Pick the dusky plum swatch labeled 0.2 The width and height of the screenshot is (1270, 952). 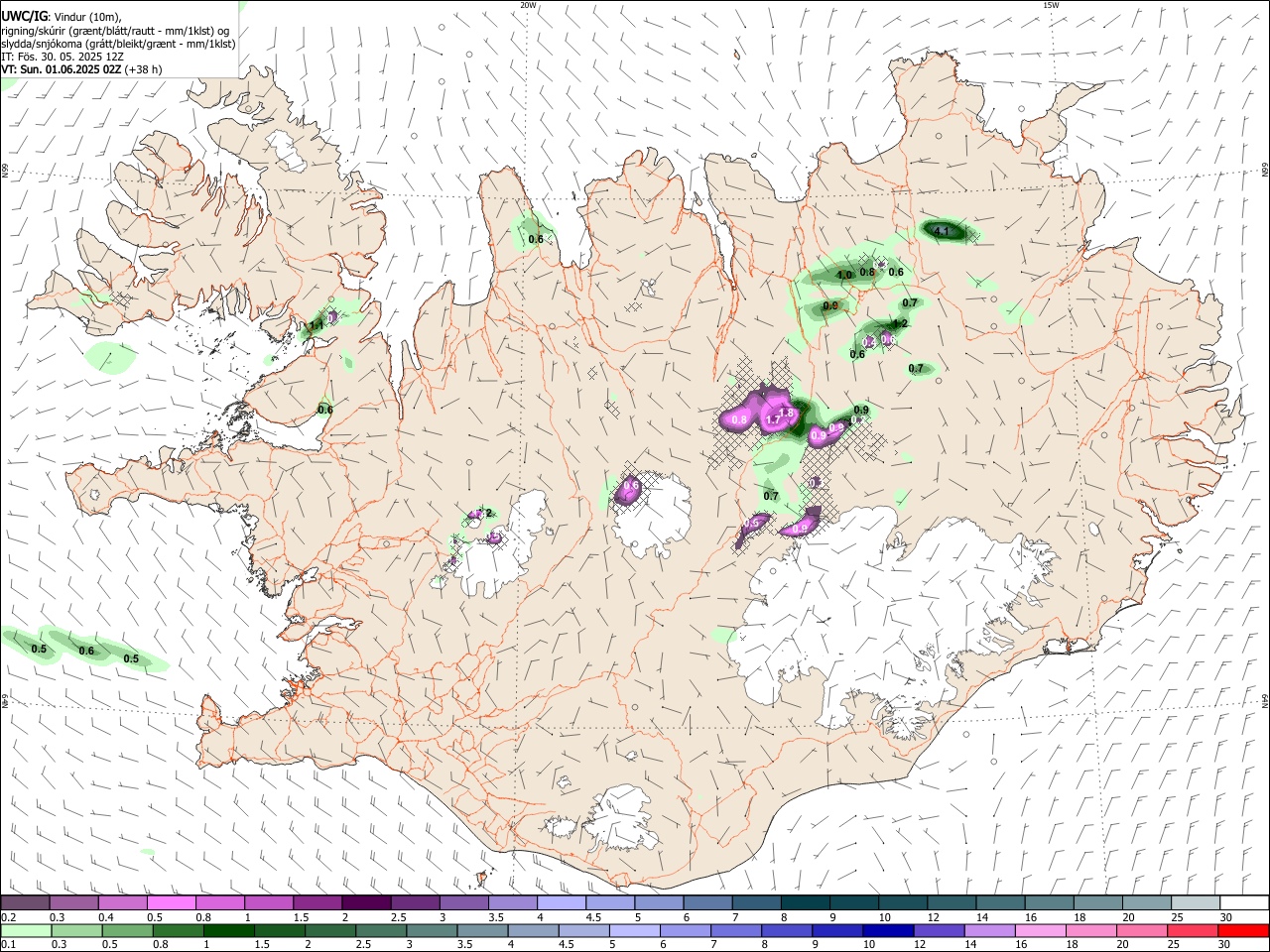pyautogui.click(x=25, y=902)
